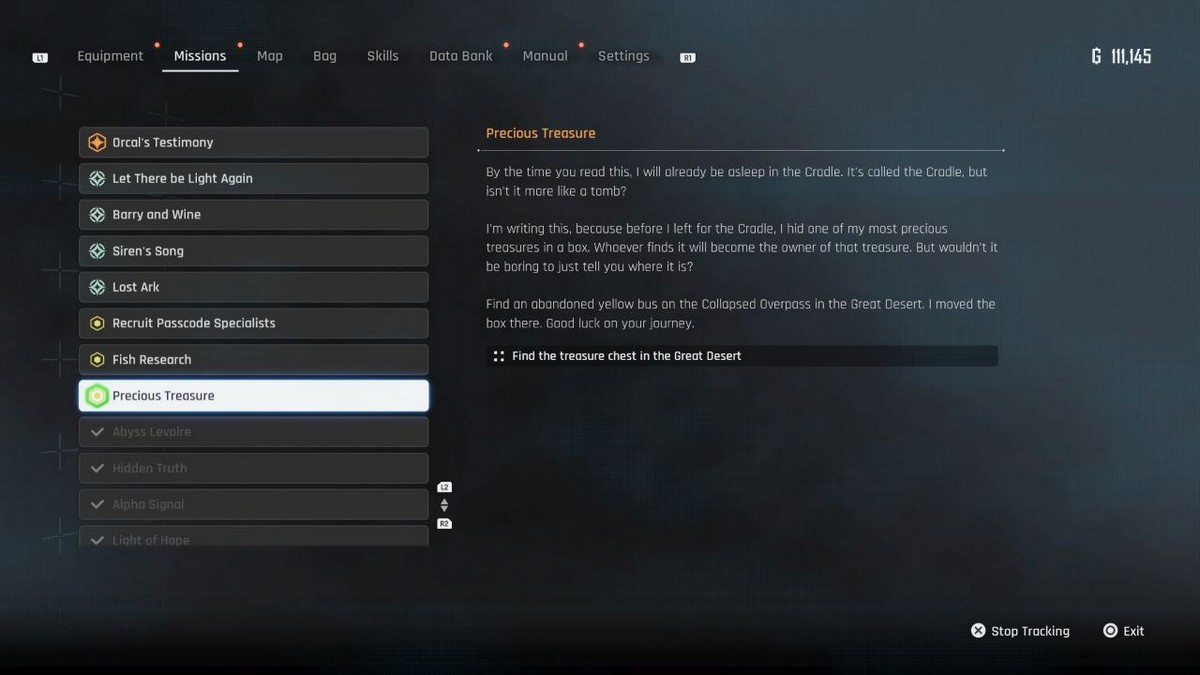The image size is (1200, 675).
Task: Click the L2 scroll up indicator
Action: [x=444, y=487]
